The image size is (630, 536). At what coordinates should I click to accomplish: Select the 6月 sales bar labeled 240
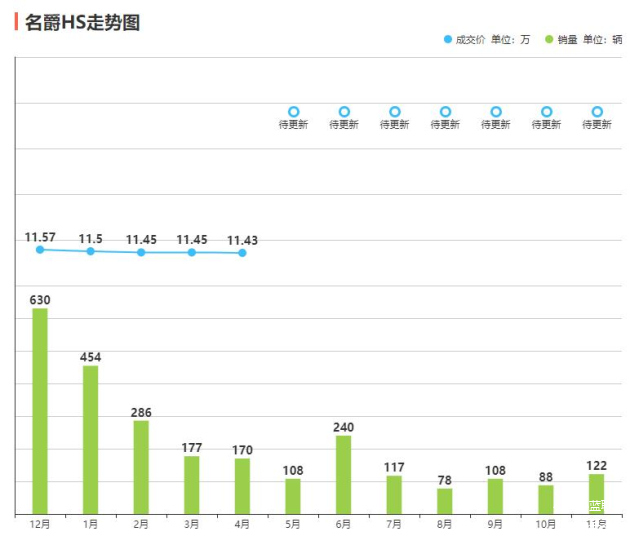344,475
